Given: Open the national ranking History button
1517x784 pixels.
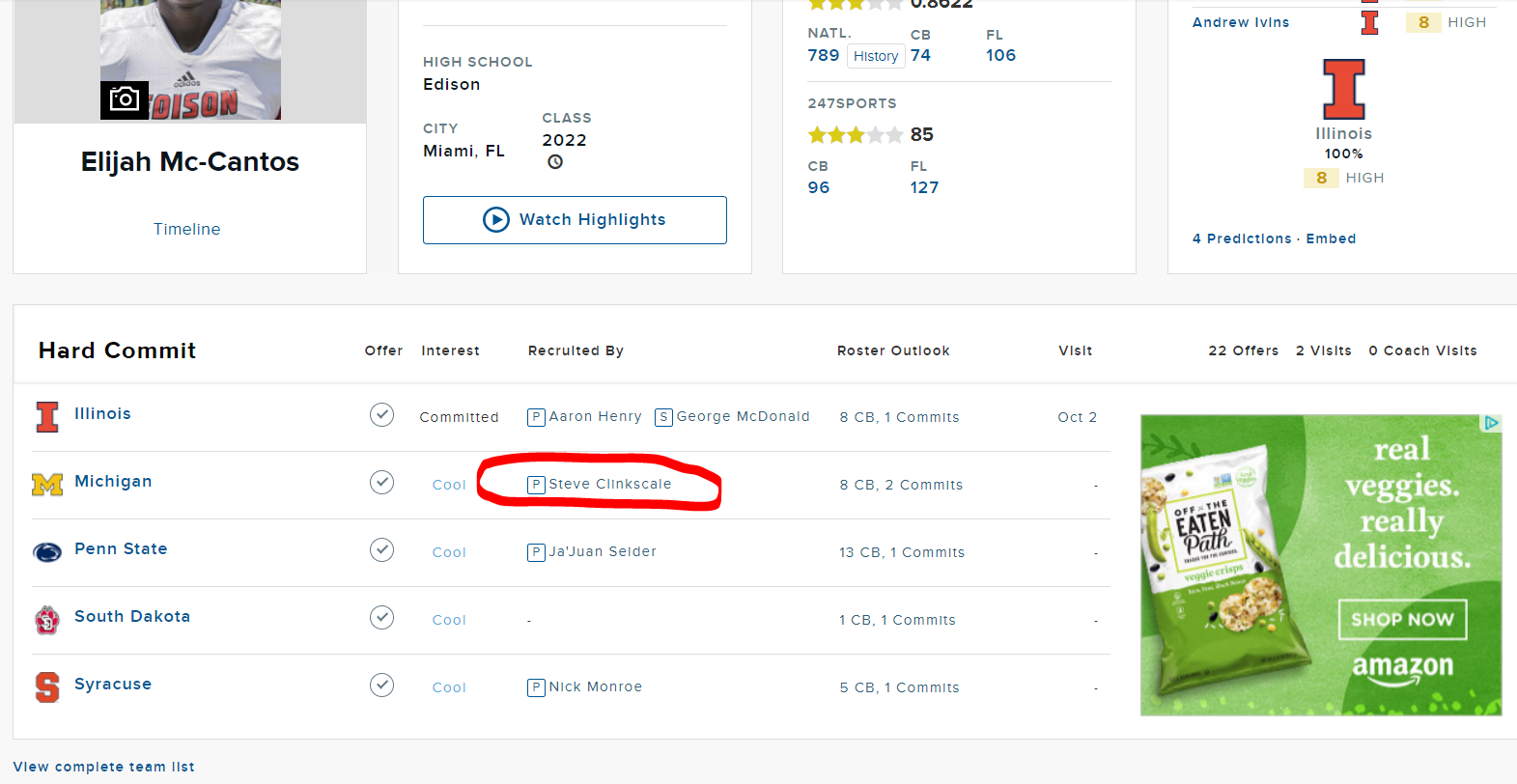Looking at the screenshot, I should (876, 56).
